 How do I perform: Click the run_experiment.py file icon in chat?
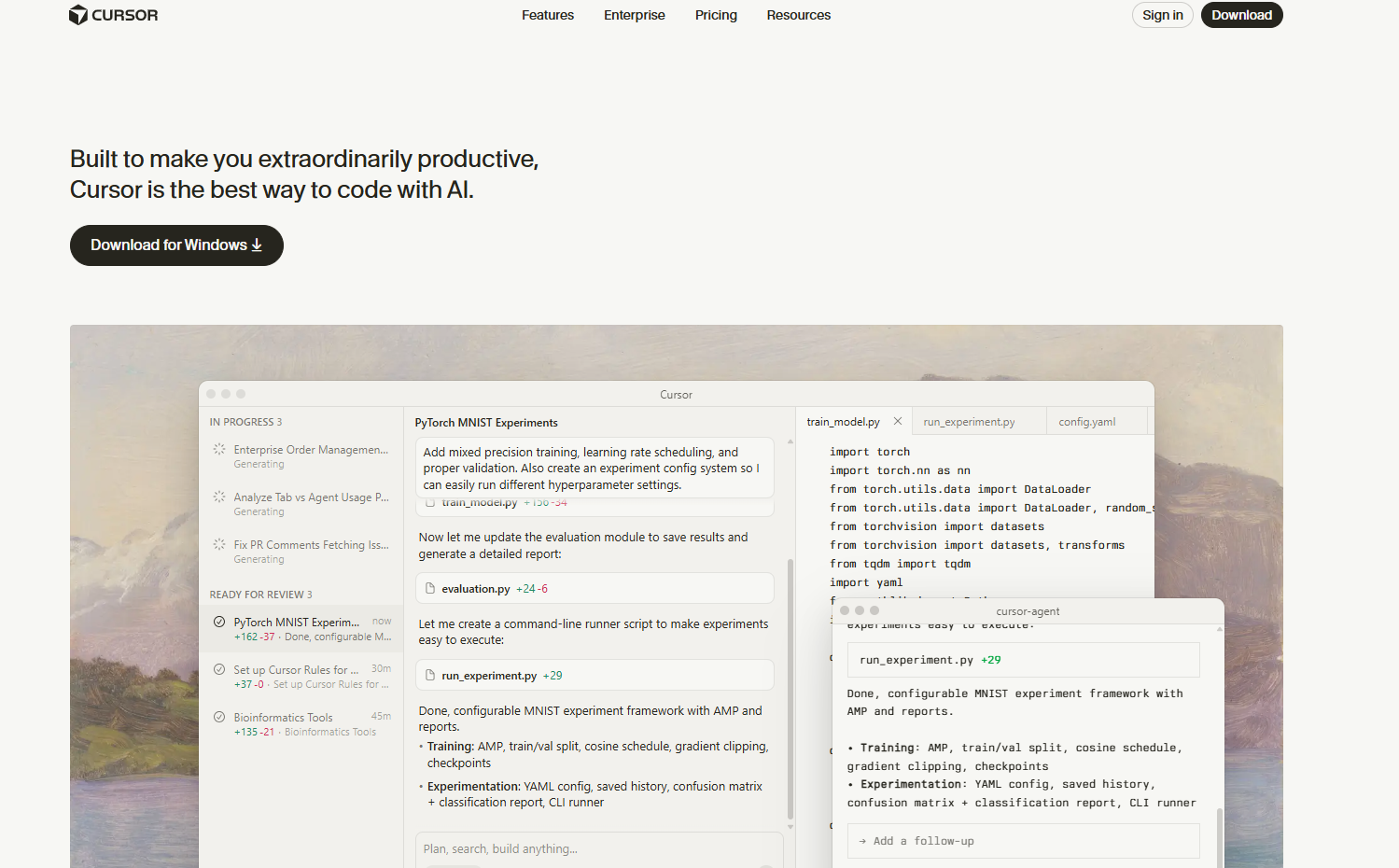(430, 676)
